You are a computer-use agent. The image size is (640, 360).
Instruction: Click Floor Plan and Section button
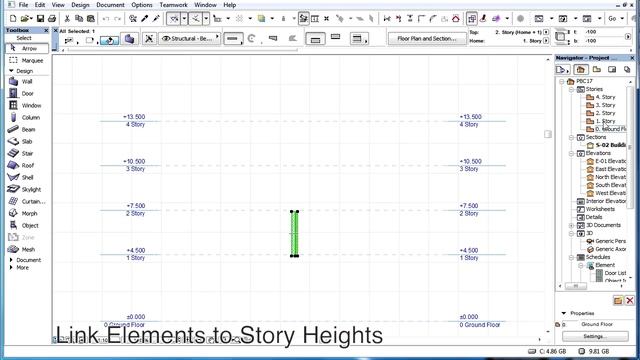[x=427, y=38]
